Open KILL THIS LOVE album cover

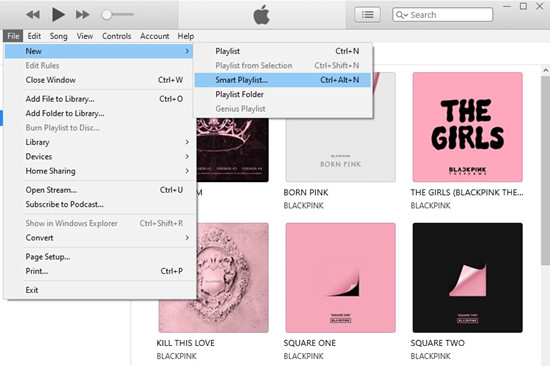point(233,278)
